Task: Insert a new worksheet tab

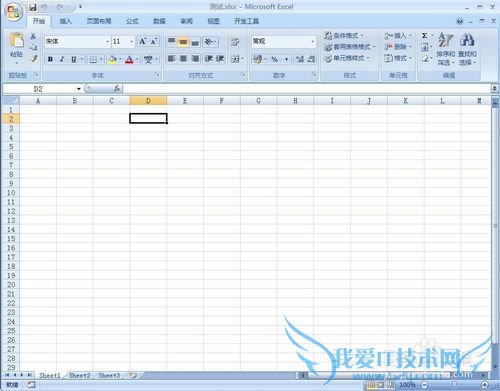Action: point(133,375)
